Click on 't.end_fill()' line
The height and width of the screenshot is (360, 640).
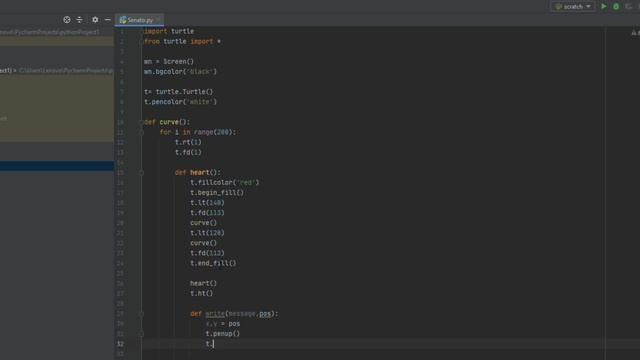tap(213, 263)
